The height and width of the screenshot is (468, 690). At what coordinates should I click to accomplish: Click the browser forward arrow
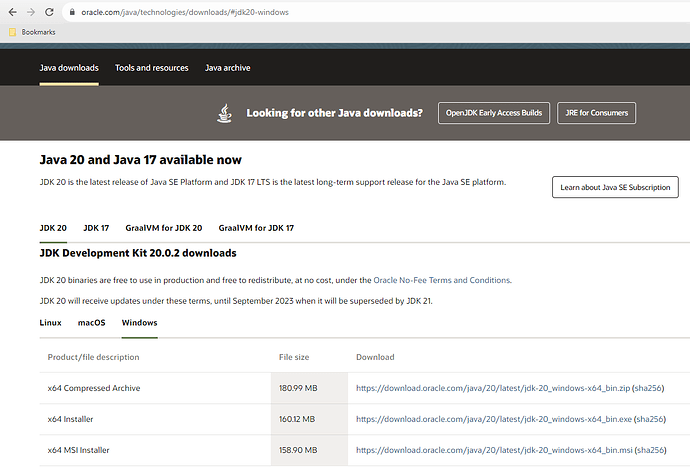31,12
